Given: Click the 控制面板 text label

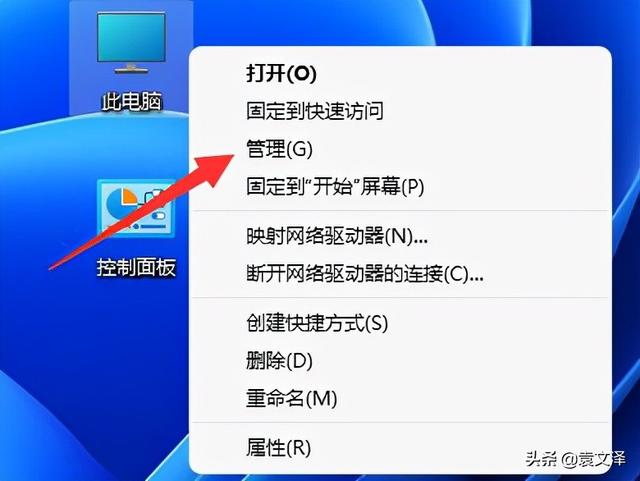Looking at the screenshot, I should (136, 267).
